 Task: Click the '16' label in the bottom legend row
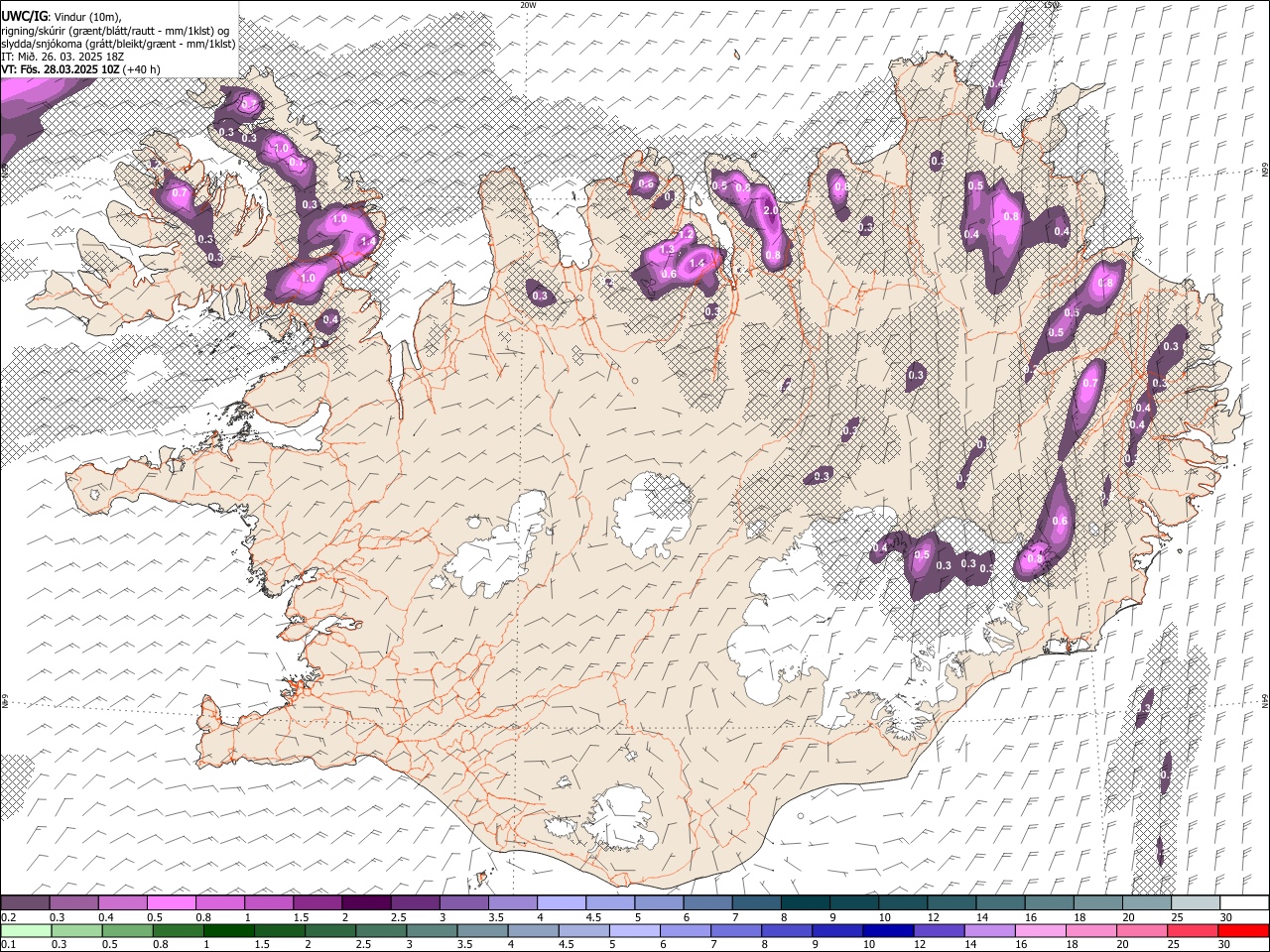coord(1022,944)
